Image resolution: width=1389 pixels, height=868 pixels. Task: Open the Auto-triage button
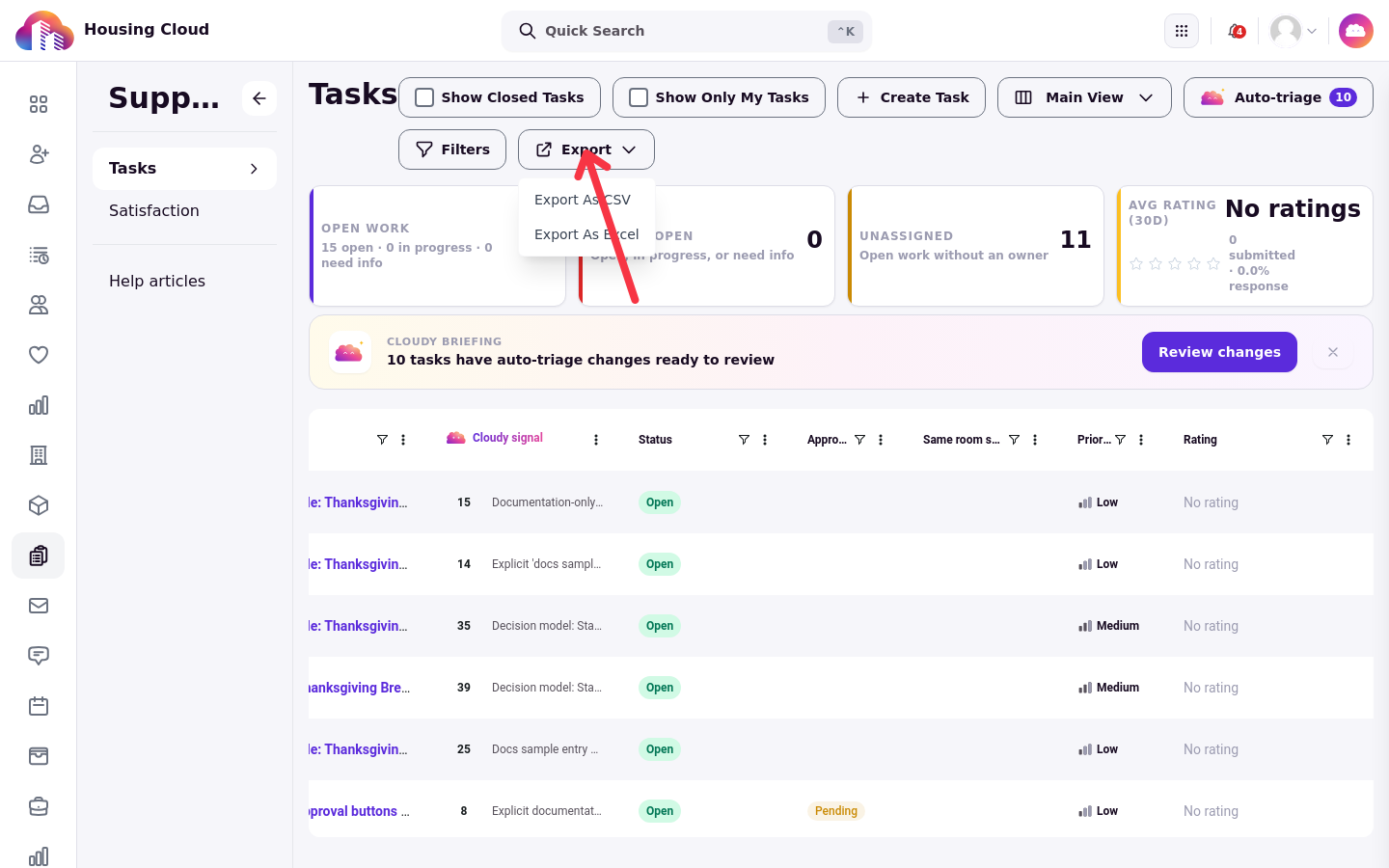(1278, 97)
